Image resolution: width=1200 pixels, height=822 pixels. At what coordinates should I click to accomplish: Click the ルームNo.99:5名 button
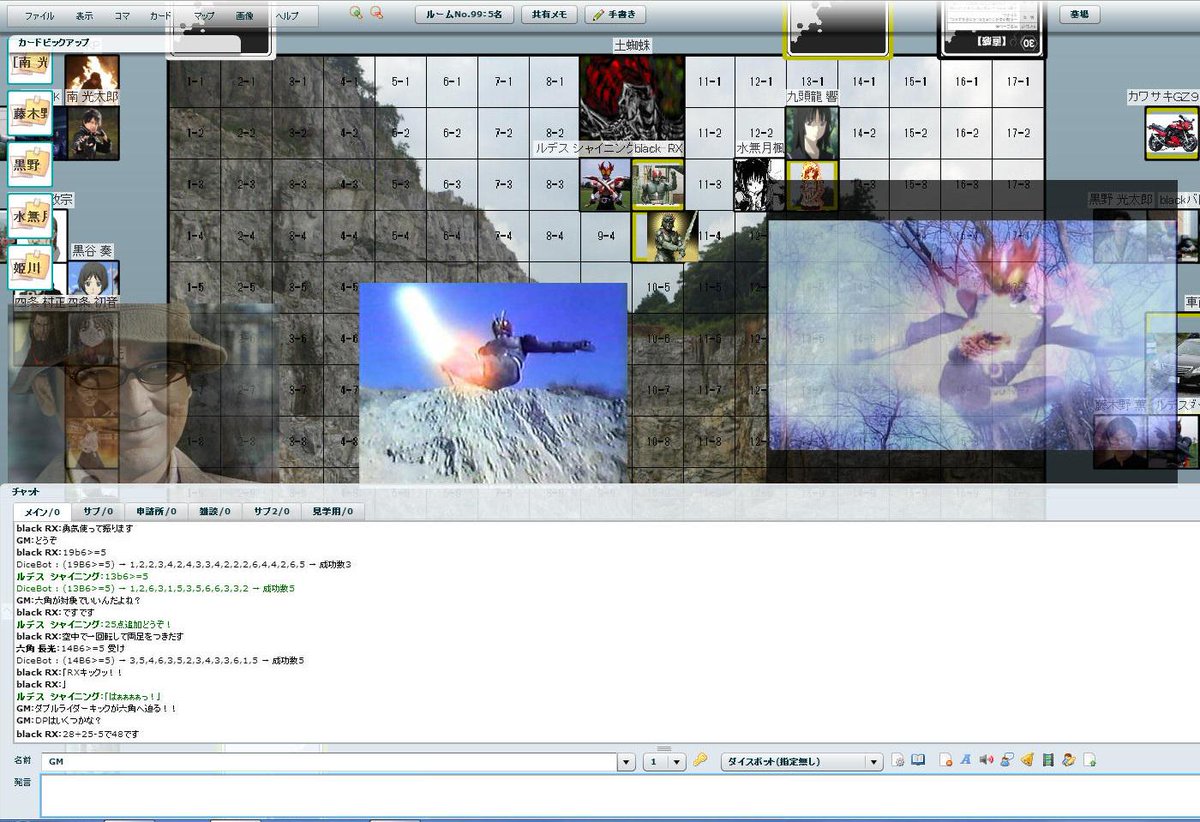(x=464, y=15)
